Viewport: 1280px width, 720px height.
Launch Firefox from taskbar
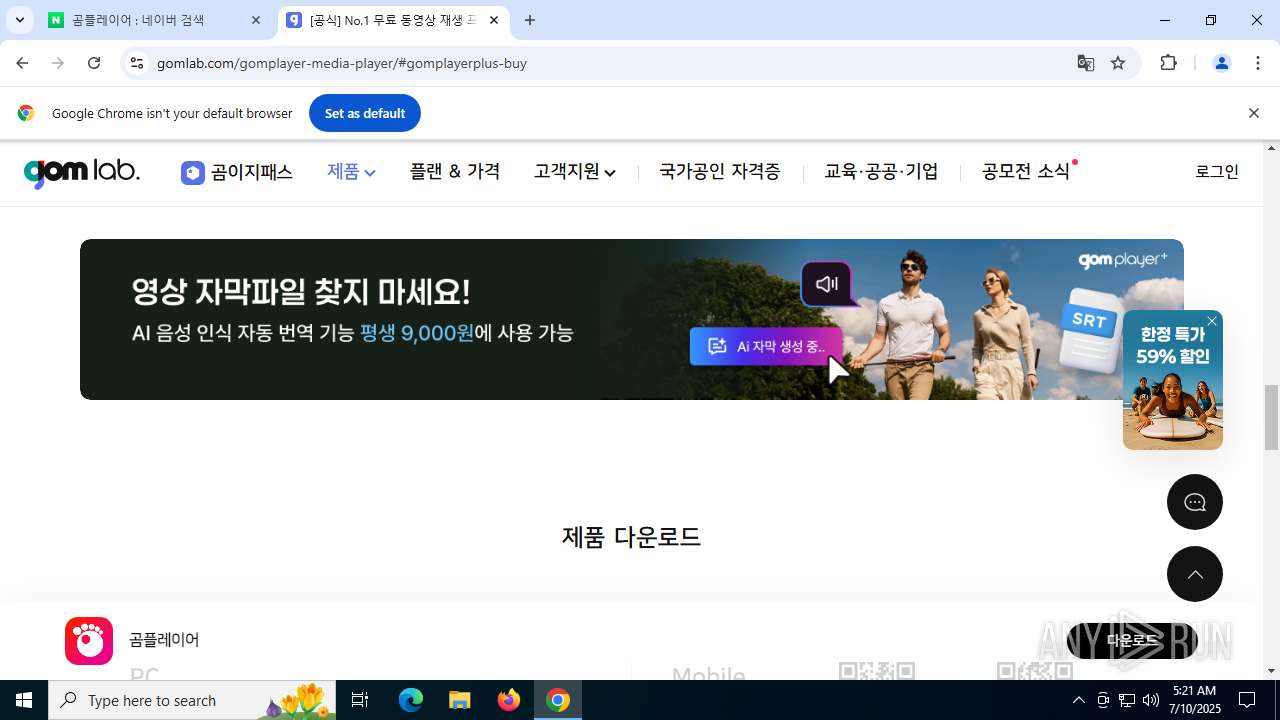coord(509,700)
